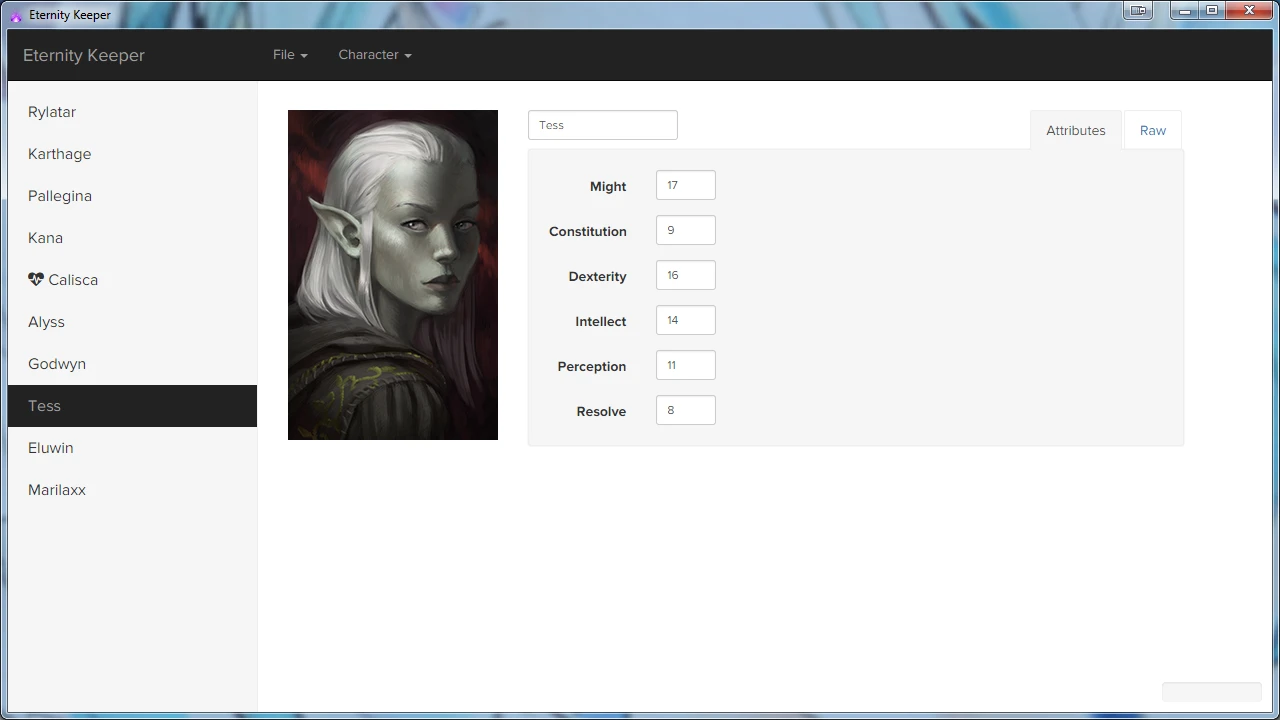Open Pallegina's character sheet
Image resolution: width=1280 pixels, height=720 pixels.
(x=59, y=195)
